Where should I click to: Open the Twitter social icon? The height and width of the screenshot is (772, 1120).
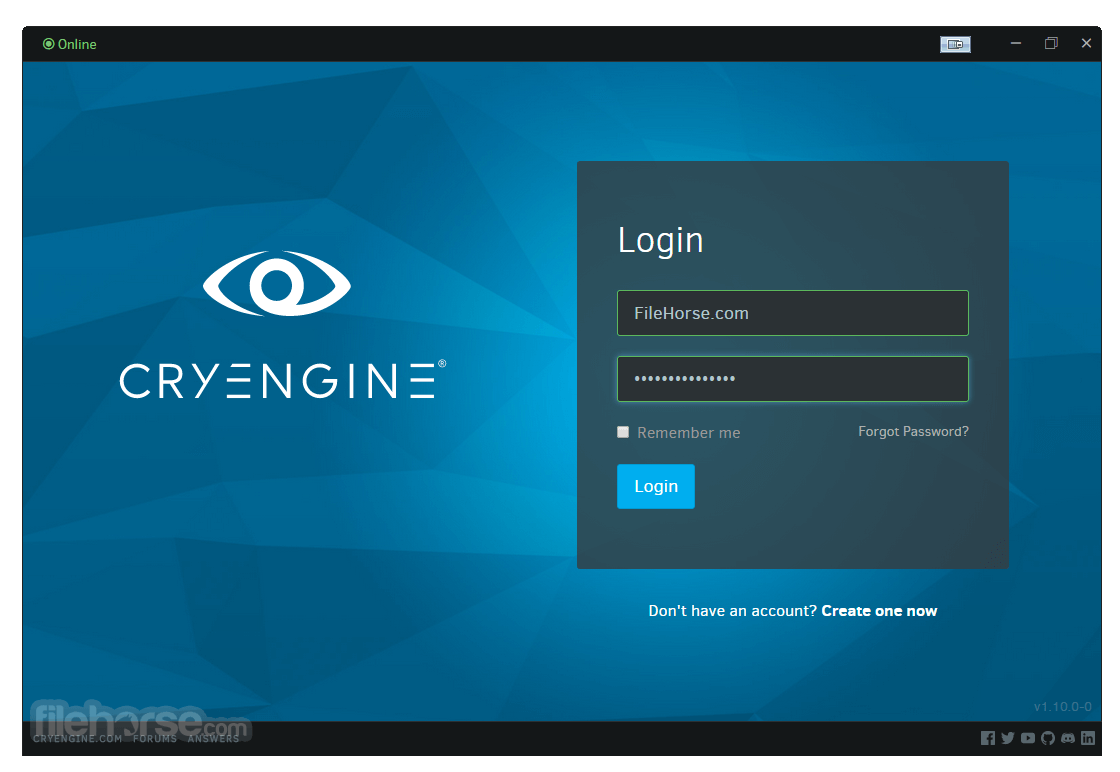tap(1007, 738)
